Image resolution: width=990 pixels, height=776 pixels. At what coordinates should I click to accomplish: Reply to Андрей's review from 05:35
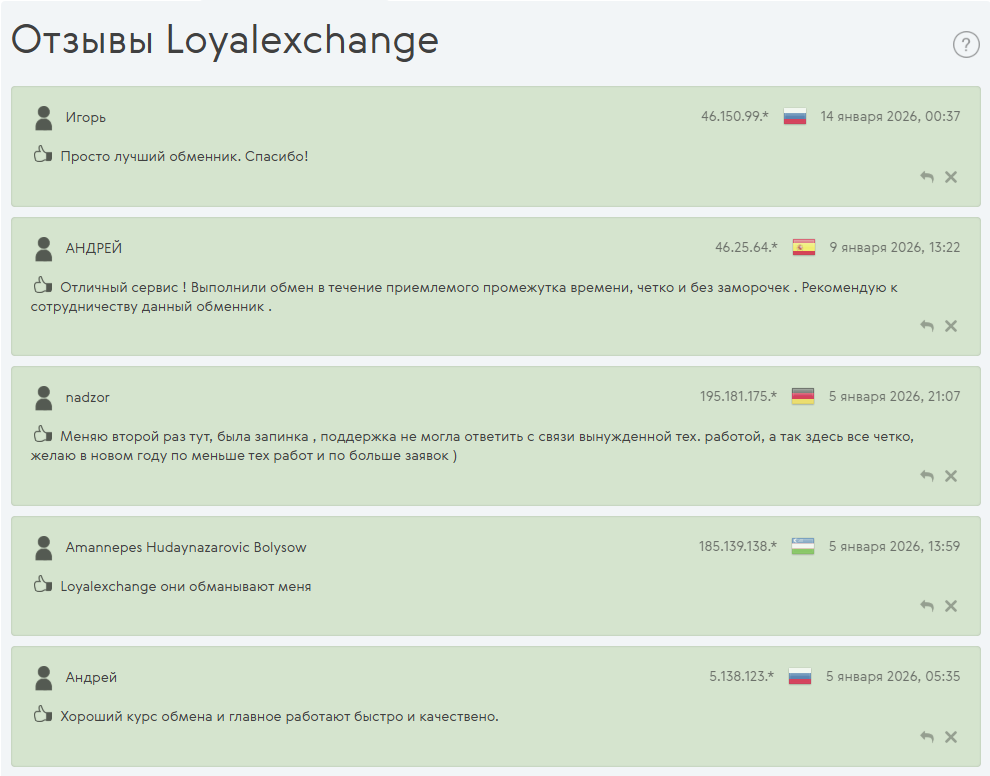(927, 737)
